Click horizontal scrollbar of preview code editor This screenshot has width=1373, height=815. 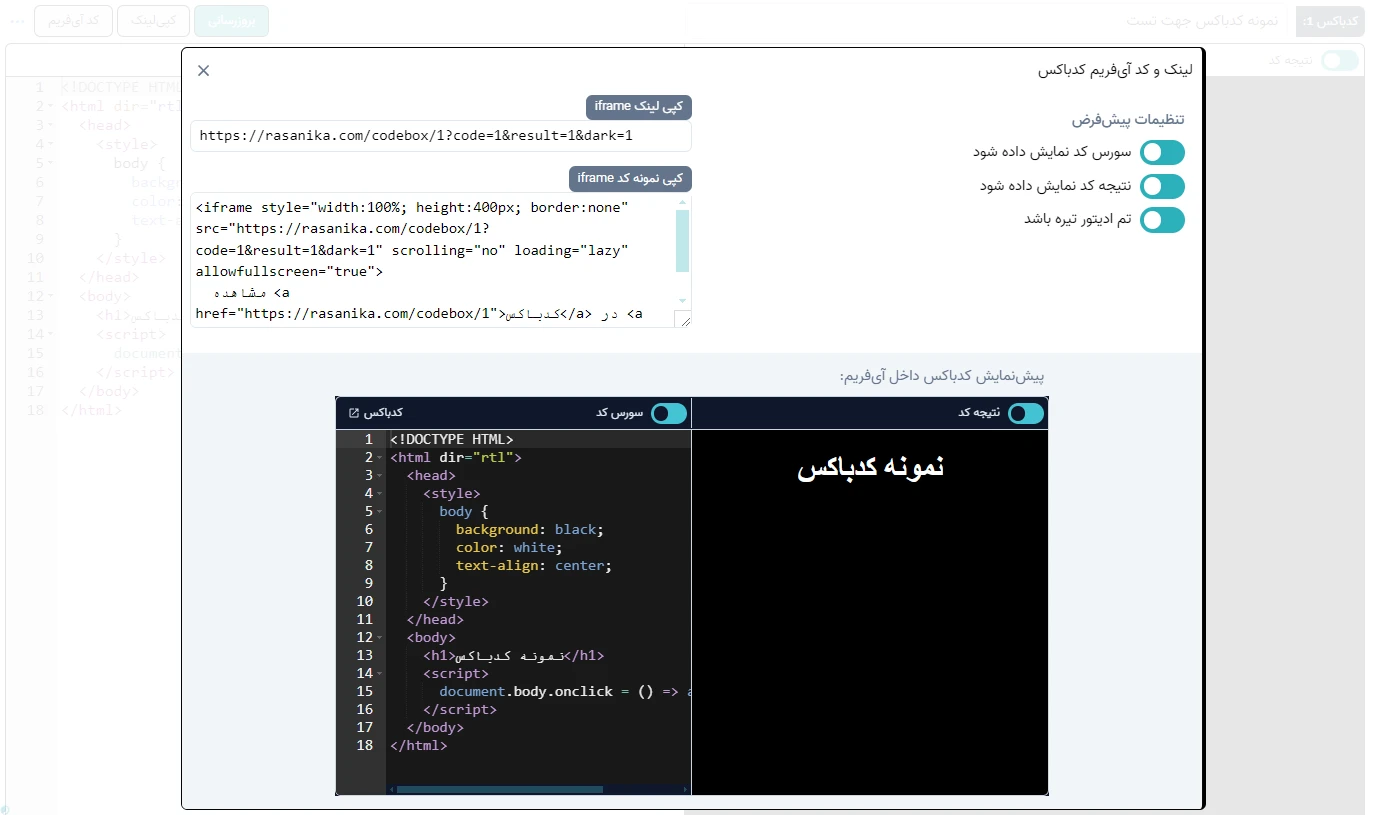coord(500,789)
